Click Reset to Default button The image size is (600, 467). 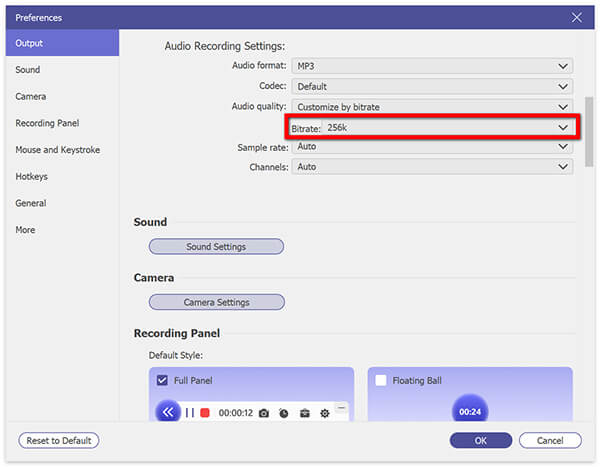tap(59, 441)
